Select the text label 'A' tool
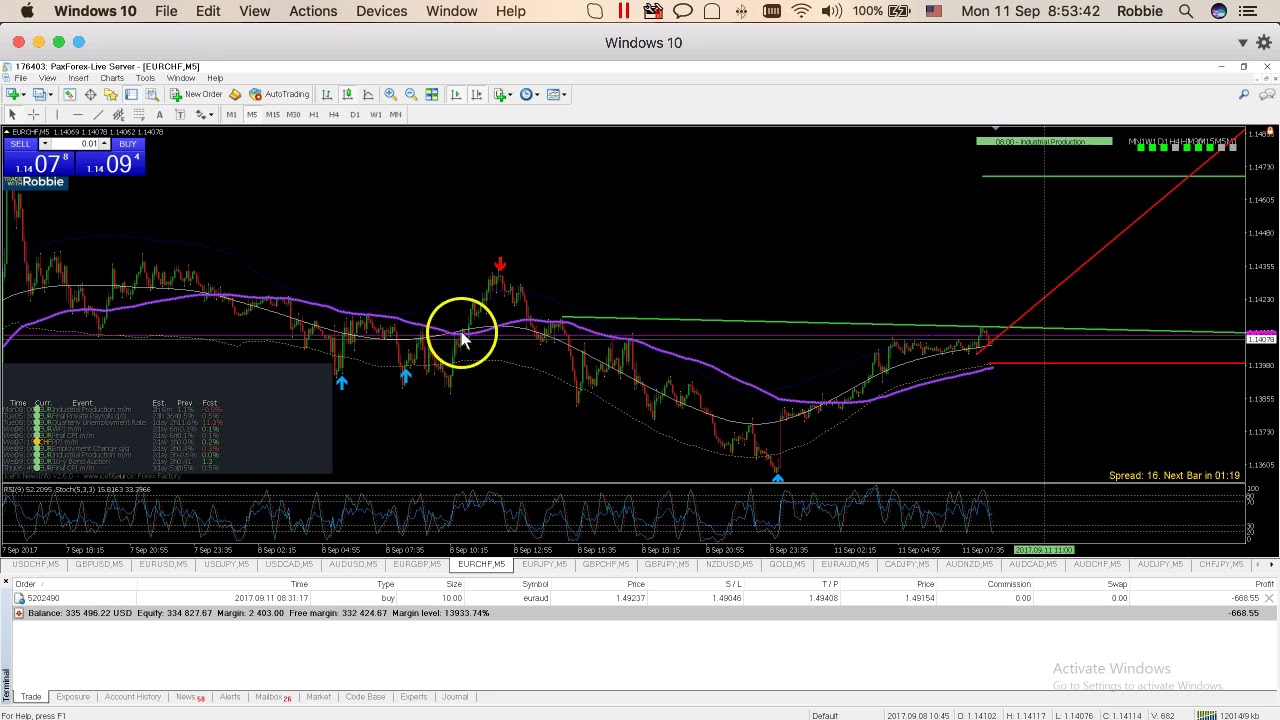This screenshot has height=720, width=1280. pos(159,115)
